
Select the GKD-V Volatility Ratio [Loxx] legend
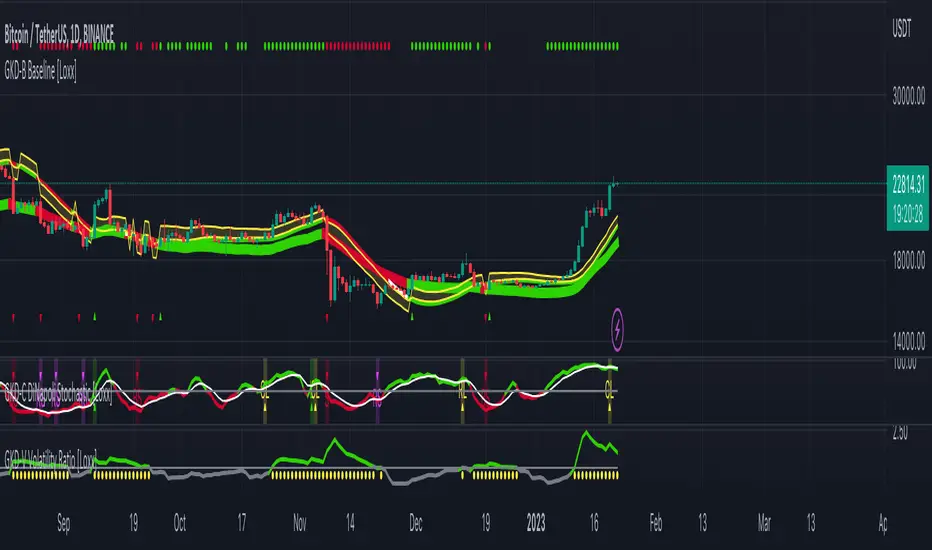pos(51,458)
